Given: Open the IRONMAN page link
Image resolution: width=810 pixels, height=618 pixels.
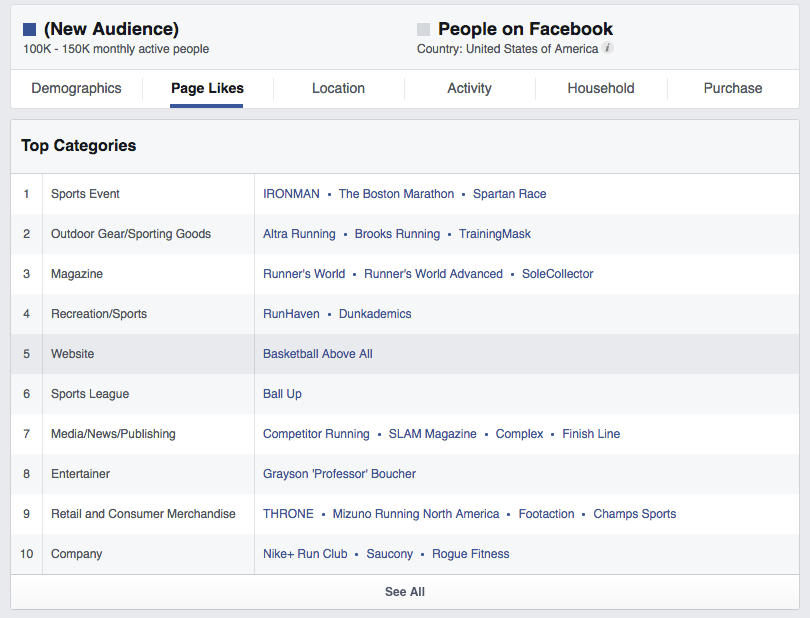Looking at the screenshot, I should (x=291, y=194).
